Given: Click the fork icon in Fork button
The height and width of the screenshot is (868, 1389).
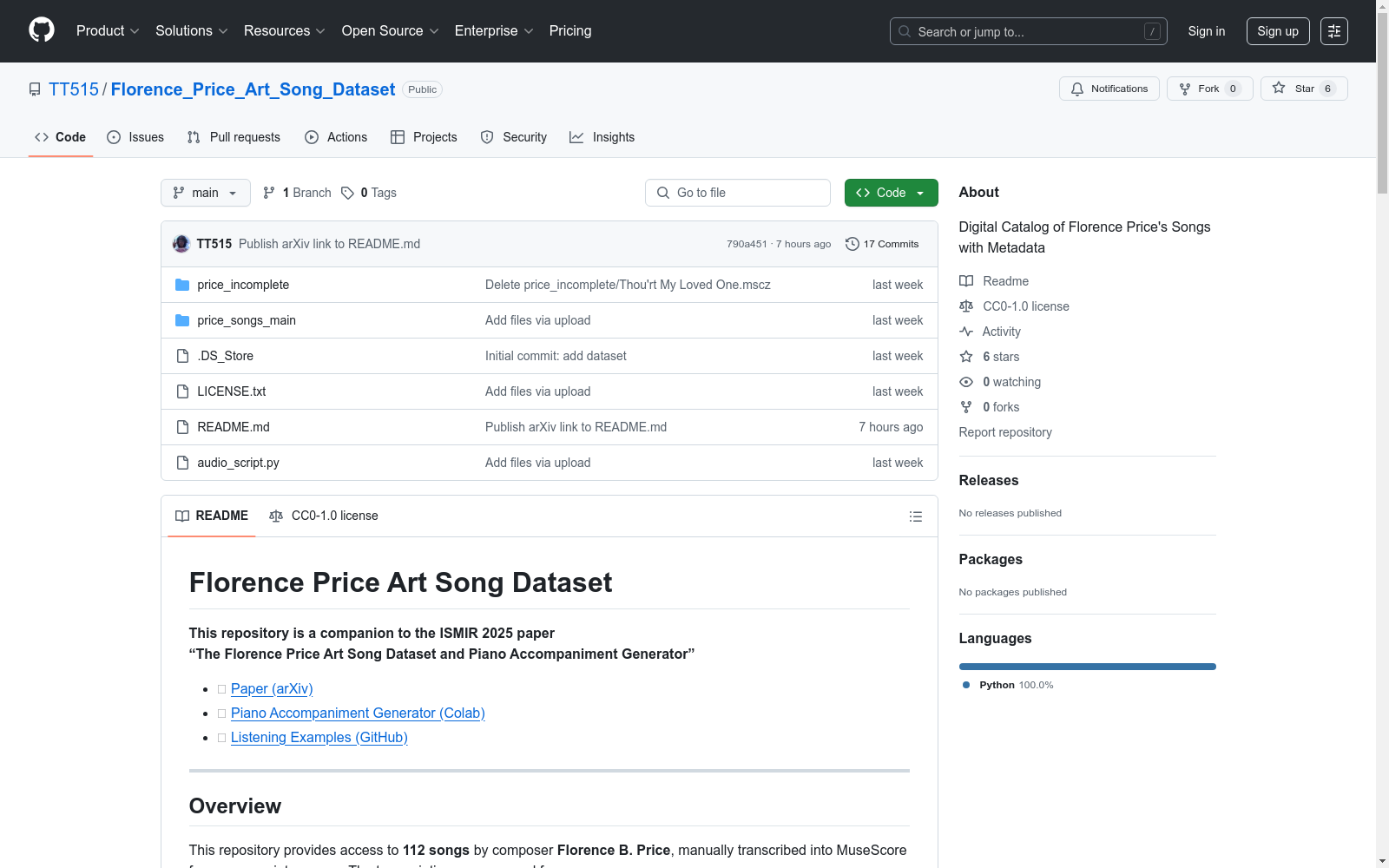Looking at the screenshot, I should coord(1185,89).
